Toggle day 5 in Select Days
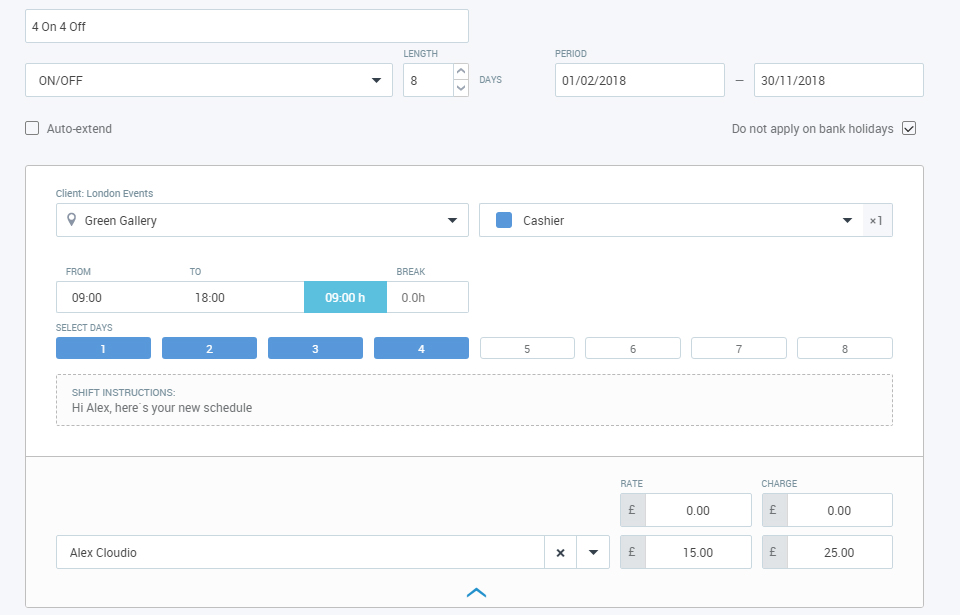Screen dimensions: 960x615 click(x=527, y=348)
